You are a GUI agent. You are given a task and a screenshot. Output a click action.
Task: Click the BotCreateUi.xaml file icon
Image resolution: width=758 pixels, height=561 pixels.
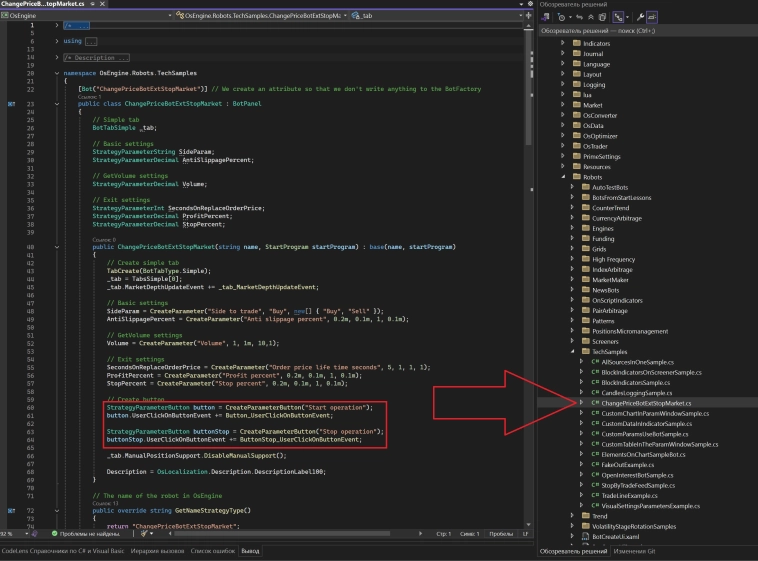tap(583, 537)
